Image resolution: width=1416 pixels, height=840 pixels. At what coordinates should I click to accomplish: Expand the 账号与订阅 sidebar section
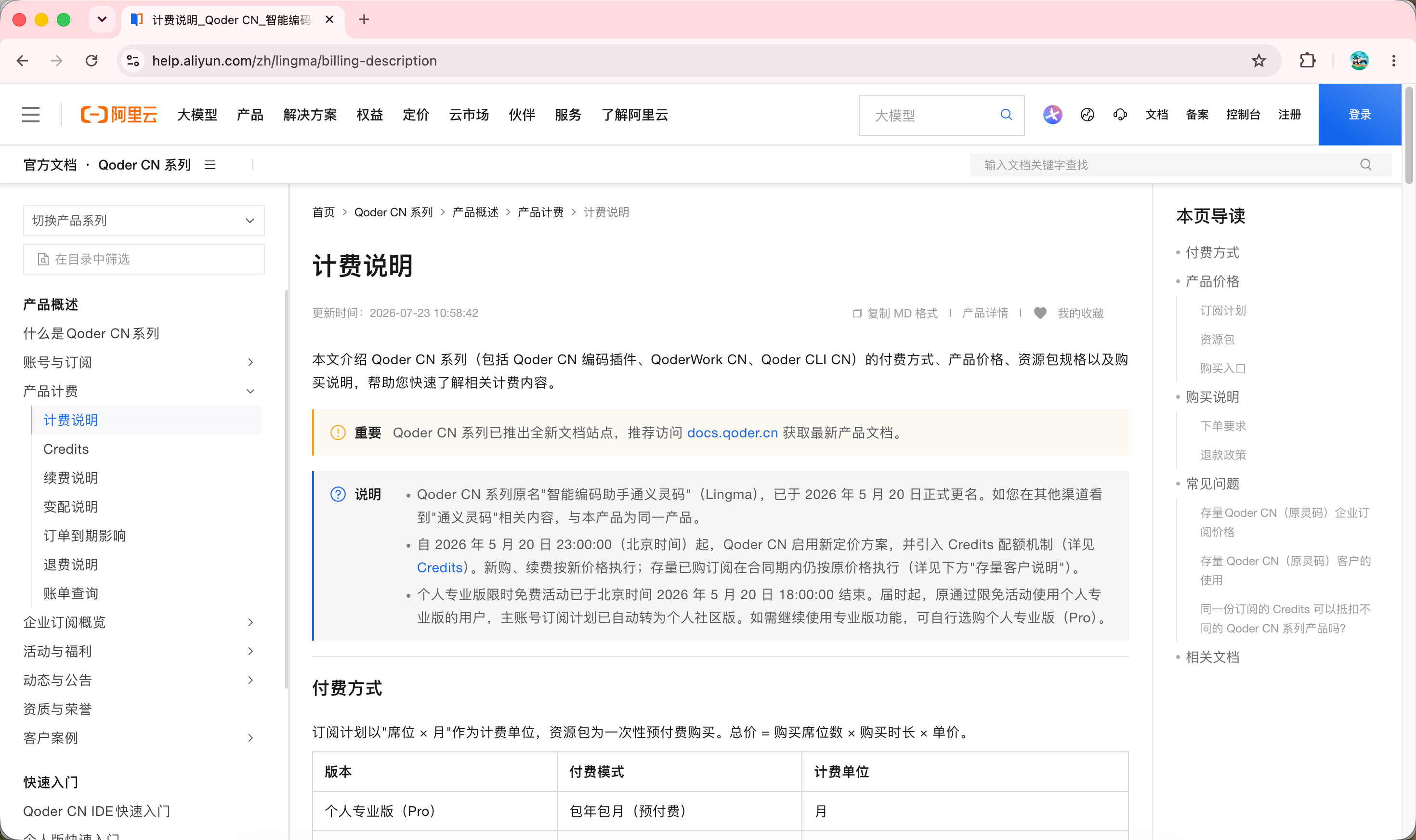[251, 362]
